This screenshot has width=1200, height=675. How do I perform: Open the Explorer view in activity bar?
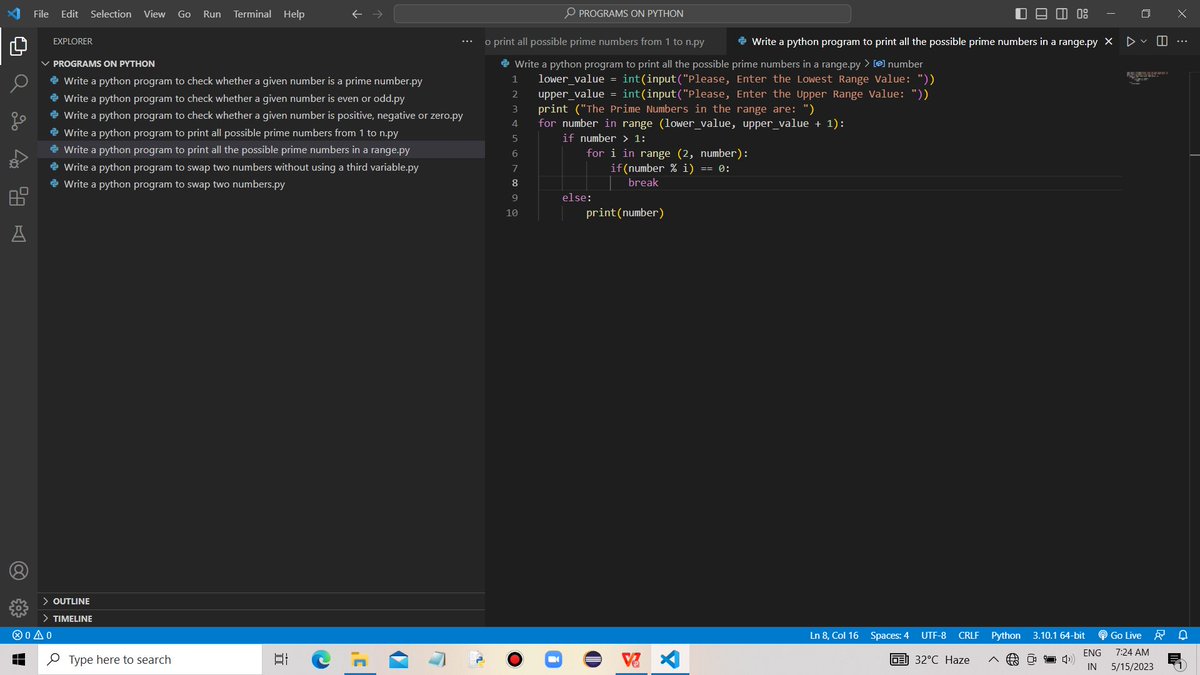click(19, 47)
